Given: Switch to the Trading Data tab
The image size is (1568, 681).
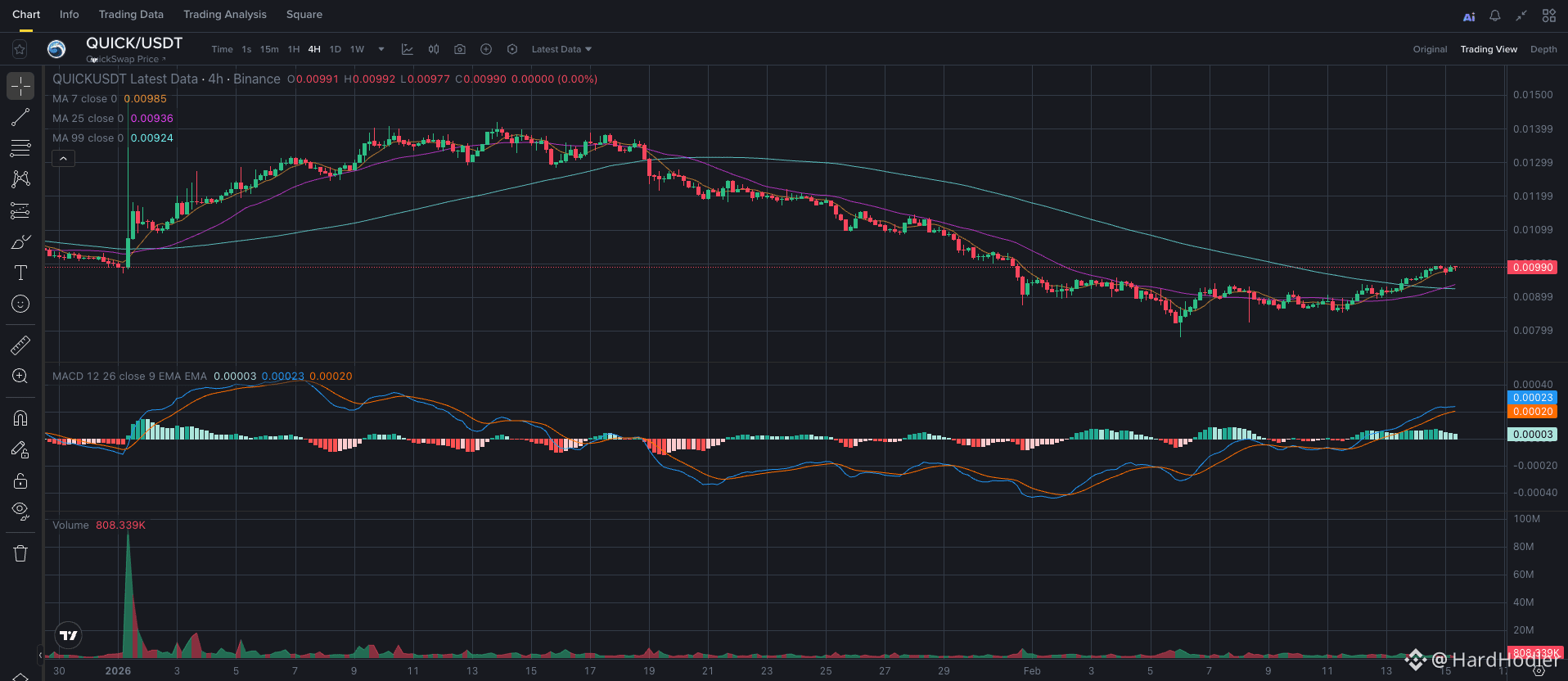Looking at the screenshot, I should 131,15.
